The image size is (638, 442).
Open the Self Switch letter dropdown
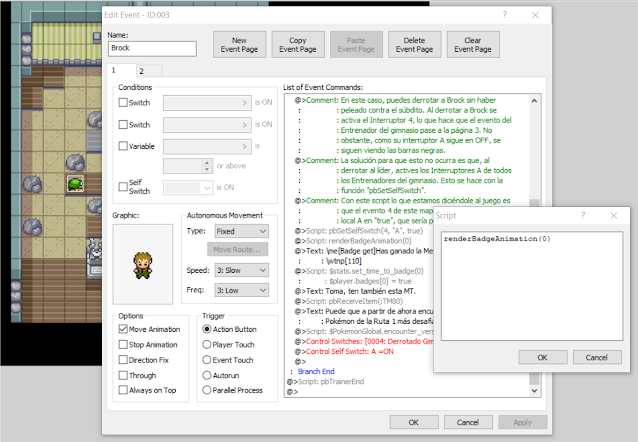click(x=207, y=188)
